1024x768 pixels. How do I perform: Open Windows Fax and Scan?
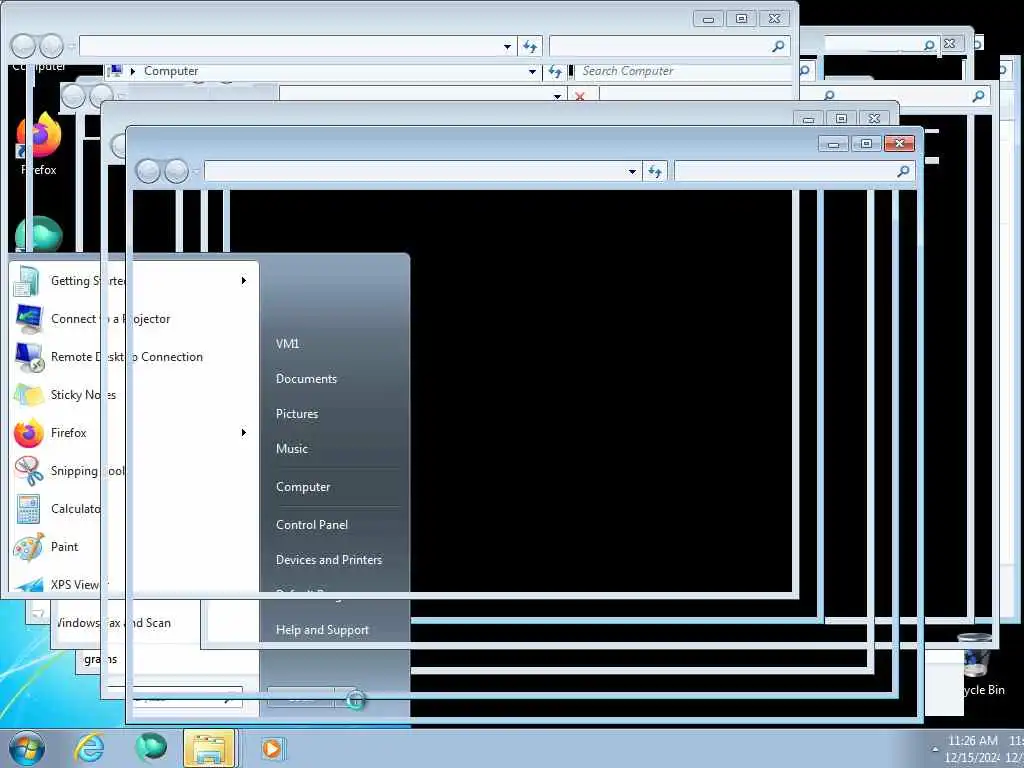tap(112, 623)
